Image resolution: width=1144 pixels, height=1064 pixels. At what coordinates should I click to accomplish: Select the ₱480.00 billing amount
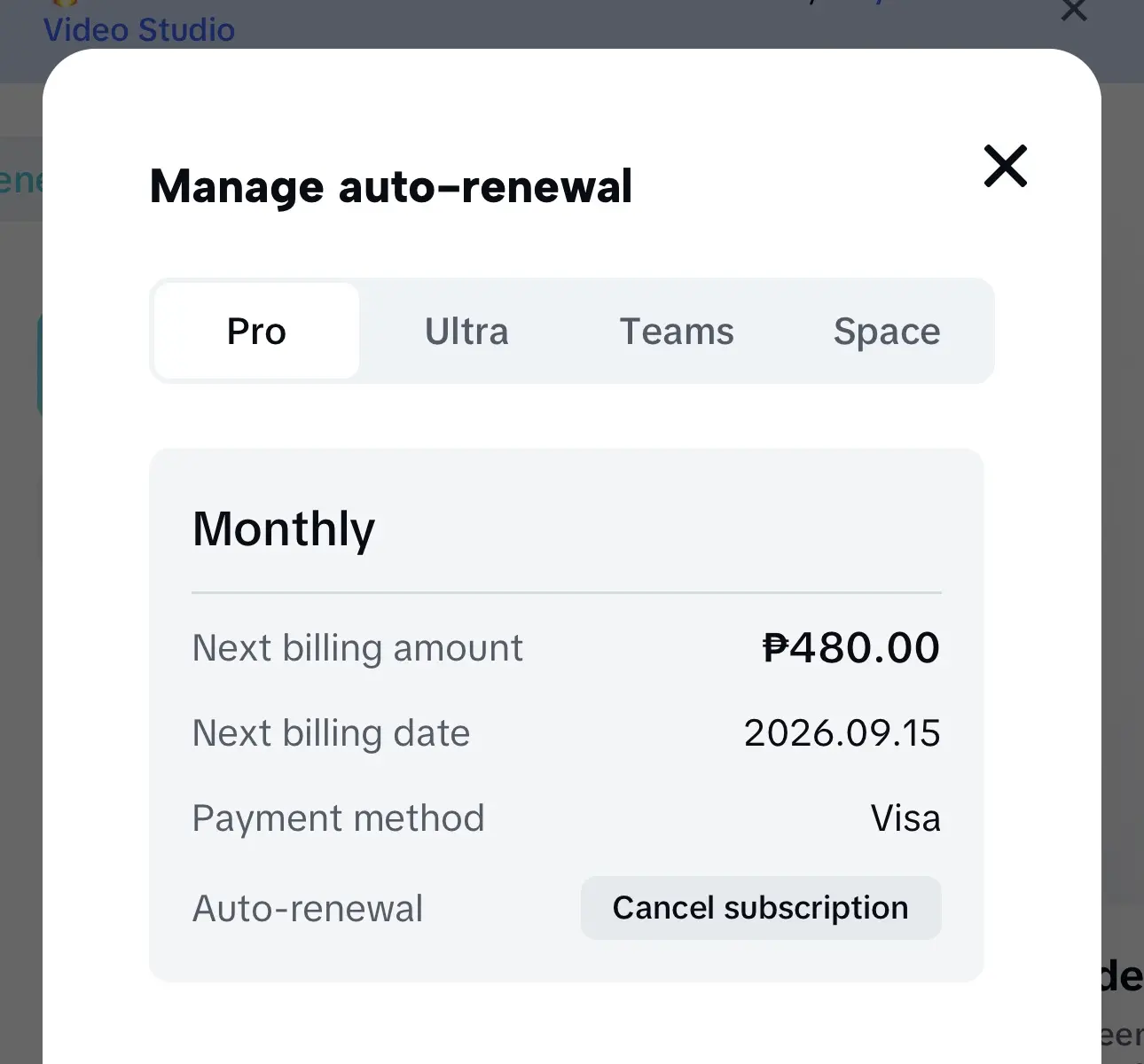tap(851, 647)
